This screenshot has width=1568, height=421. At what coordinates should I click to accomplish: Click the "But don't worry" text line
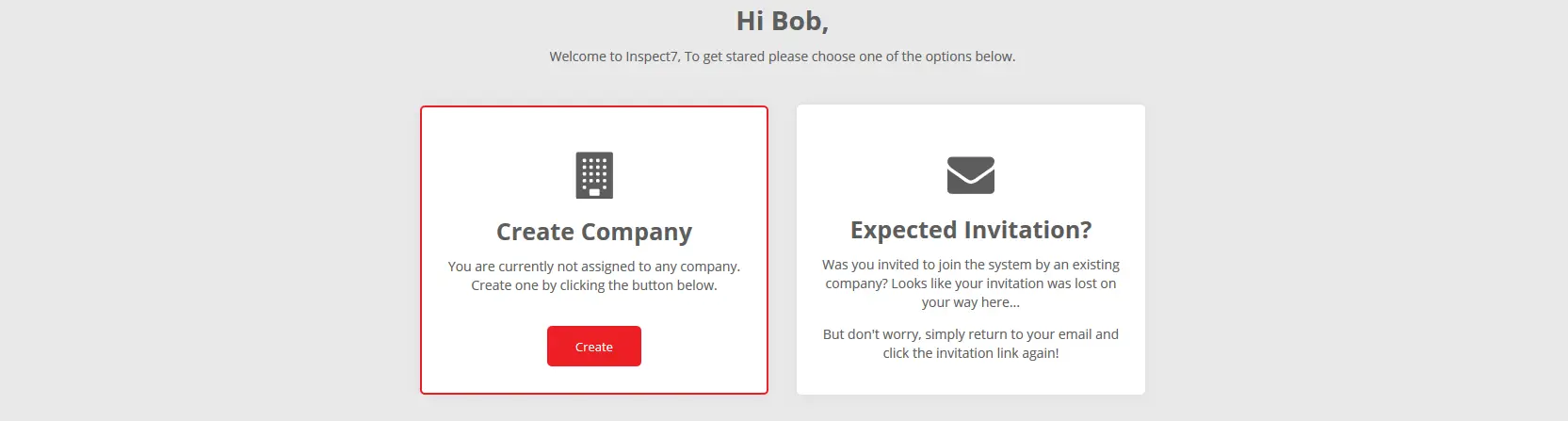point(971,334)
